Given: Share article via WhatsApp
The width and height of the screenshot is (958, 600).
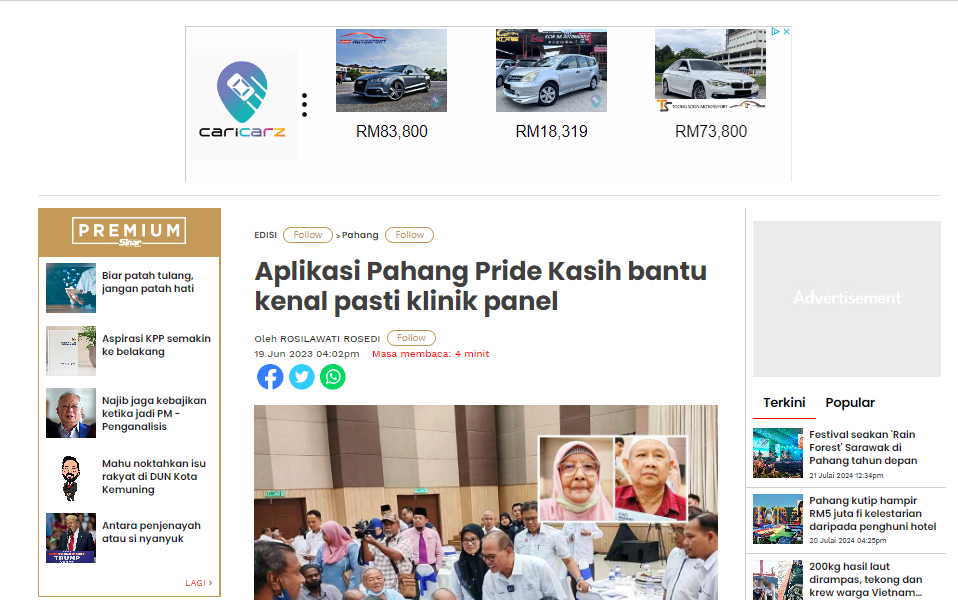Looking at the screenshot, I should [x=333, y=377].
